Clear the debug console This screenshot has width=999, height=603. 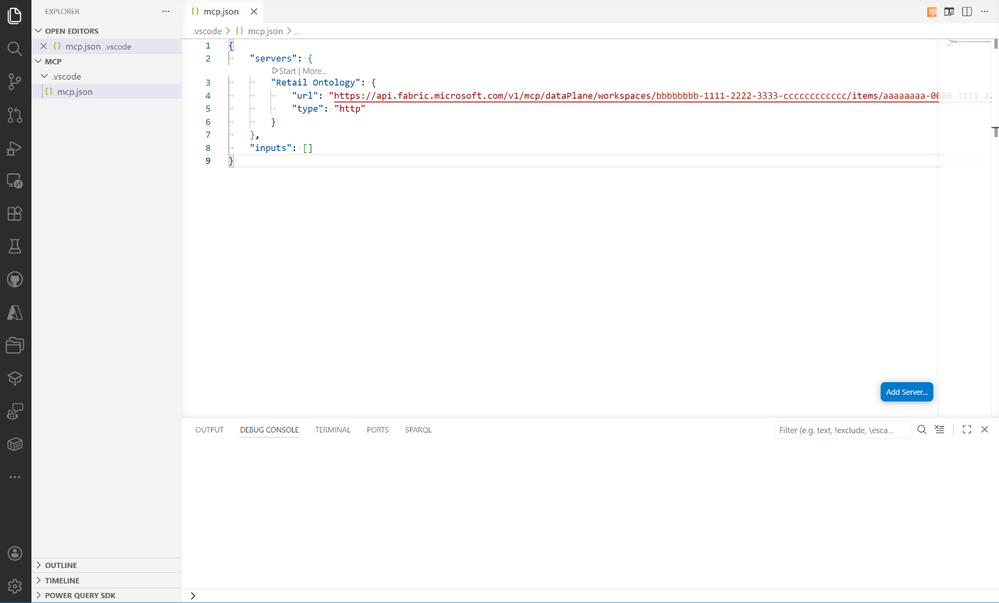(x=939, y=430)
